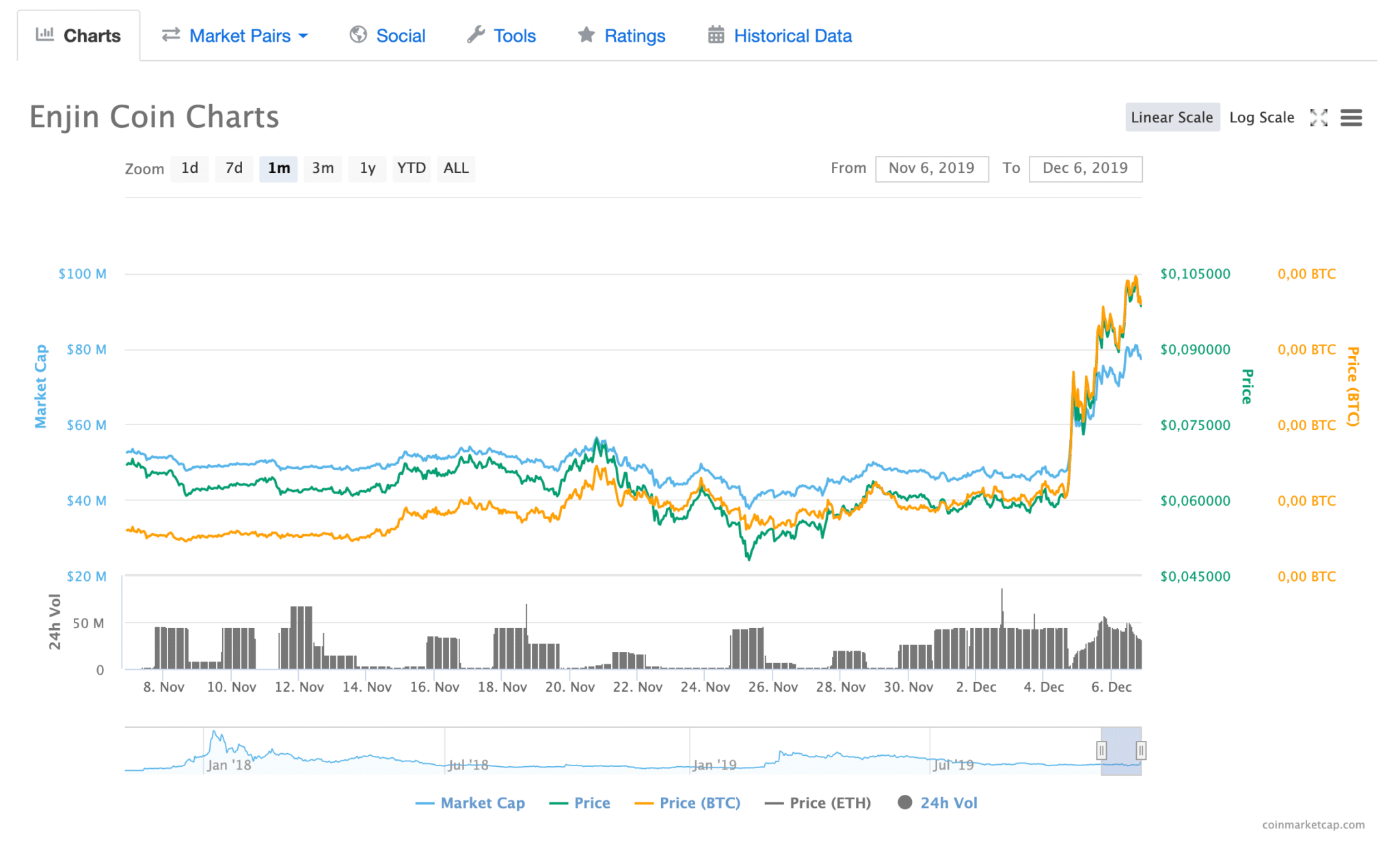
Task: Open the Charts tab
Action: pyautogui.click(x=79, y=36)
